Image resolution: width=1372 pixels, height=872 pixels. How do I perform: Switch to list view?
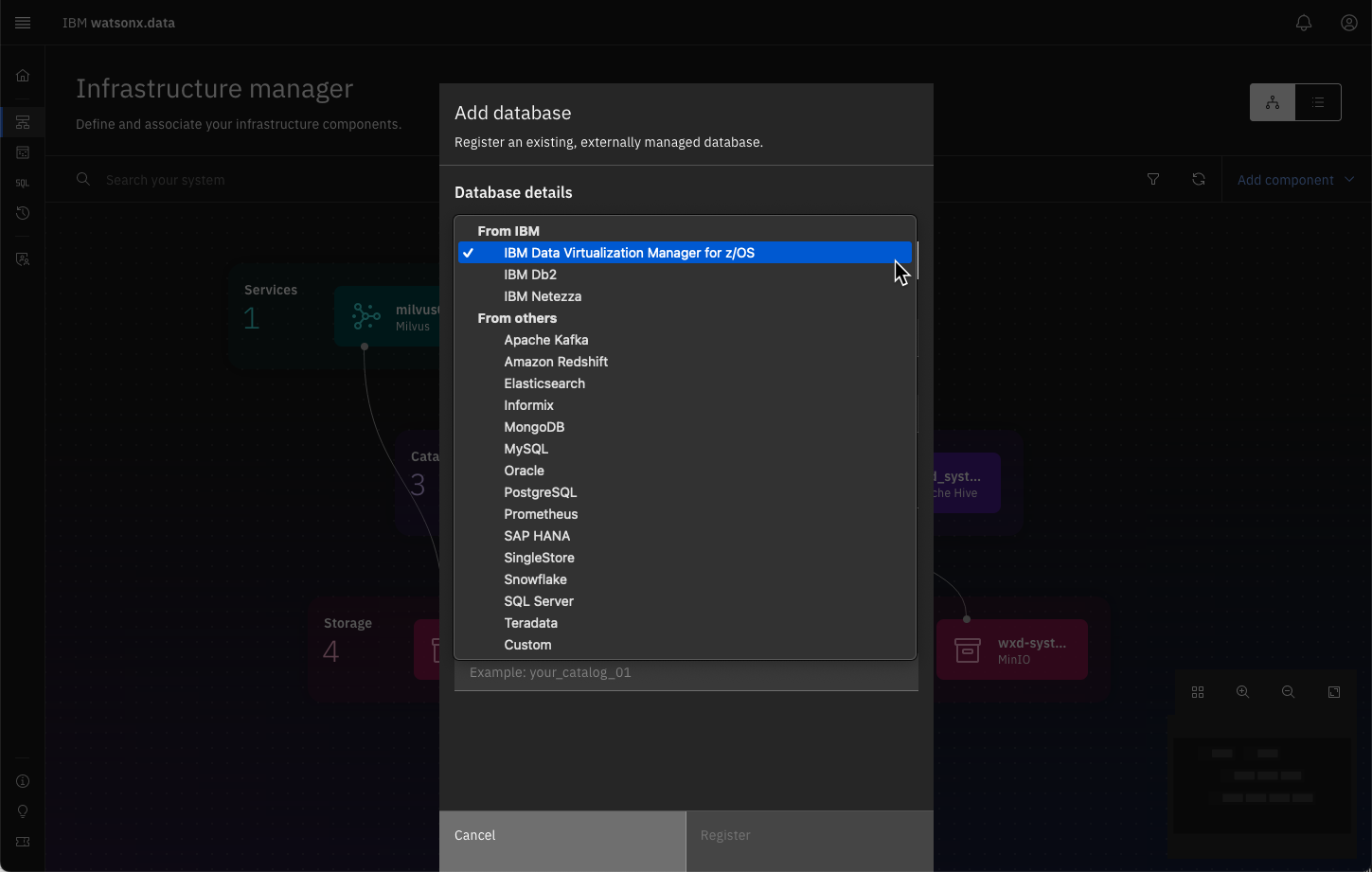(1318, 102)
